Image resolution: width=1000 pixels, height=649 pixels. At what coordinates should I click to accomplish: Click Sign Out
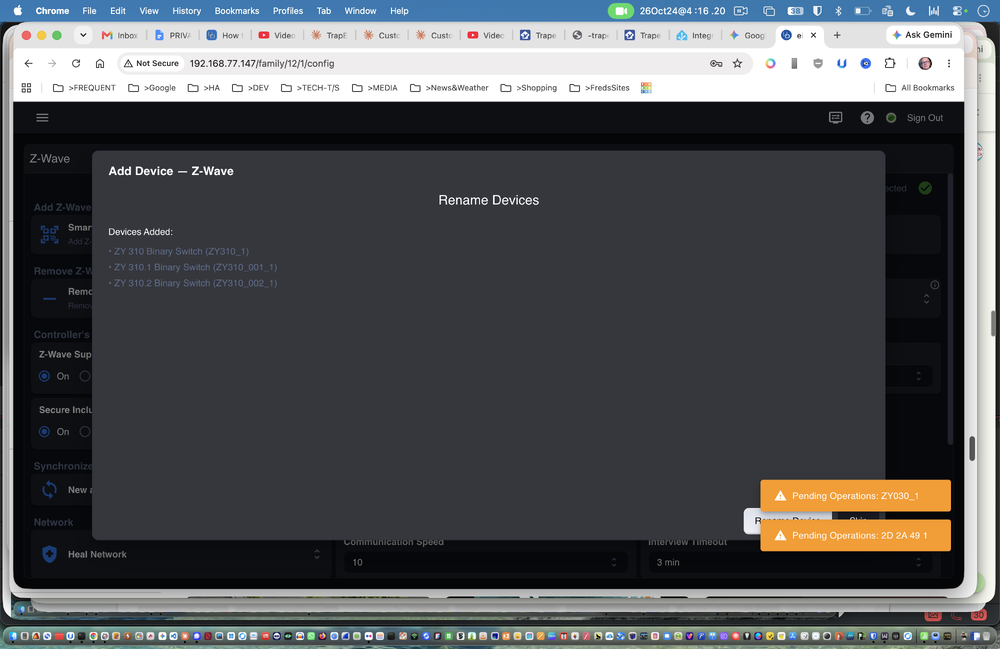pos(925,117)
